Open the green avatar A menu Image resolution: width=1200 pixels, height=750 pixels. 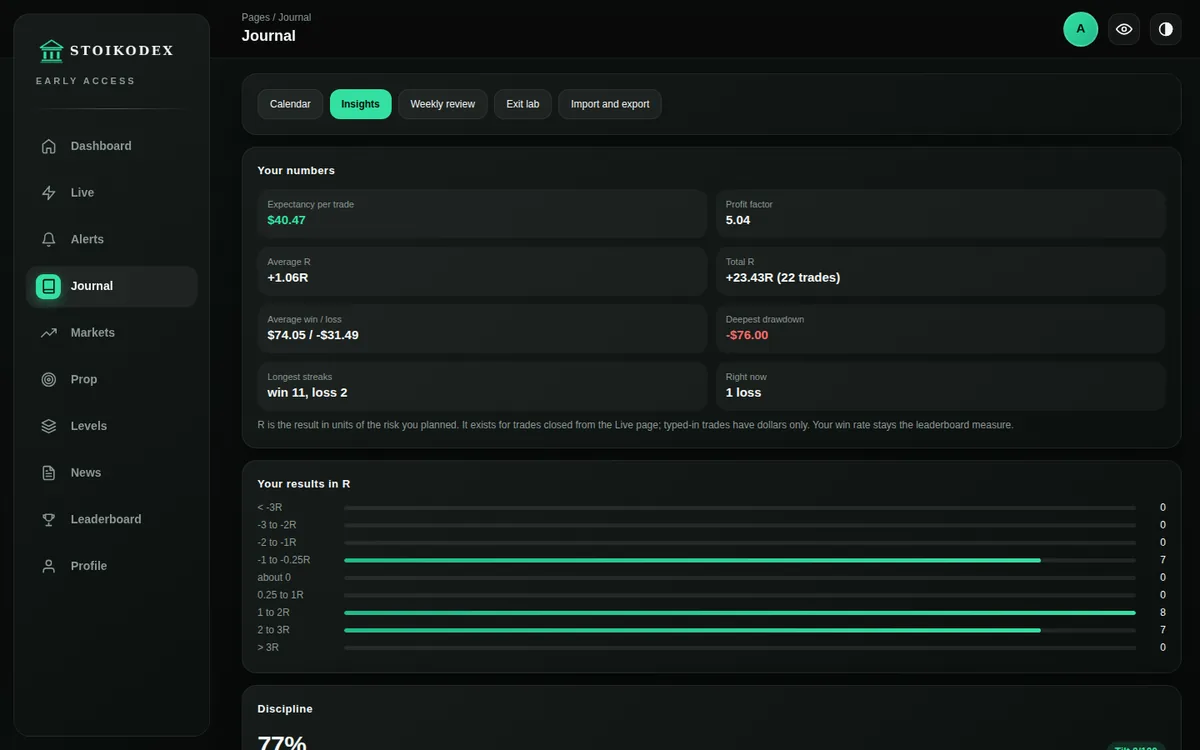pyautogui.click(x=1080, y=29)
